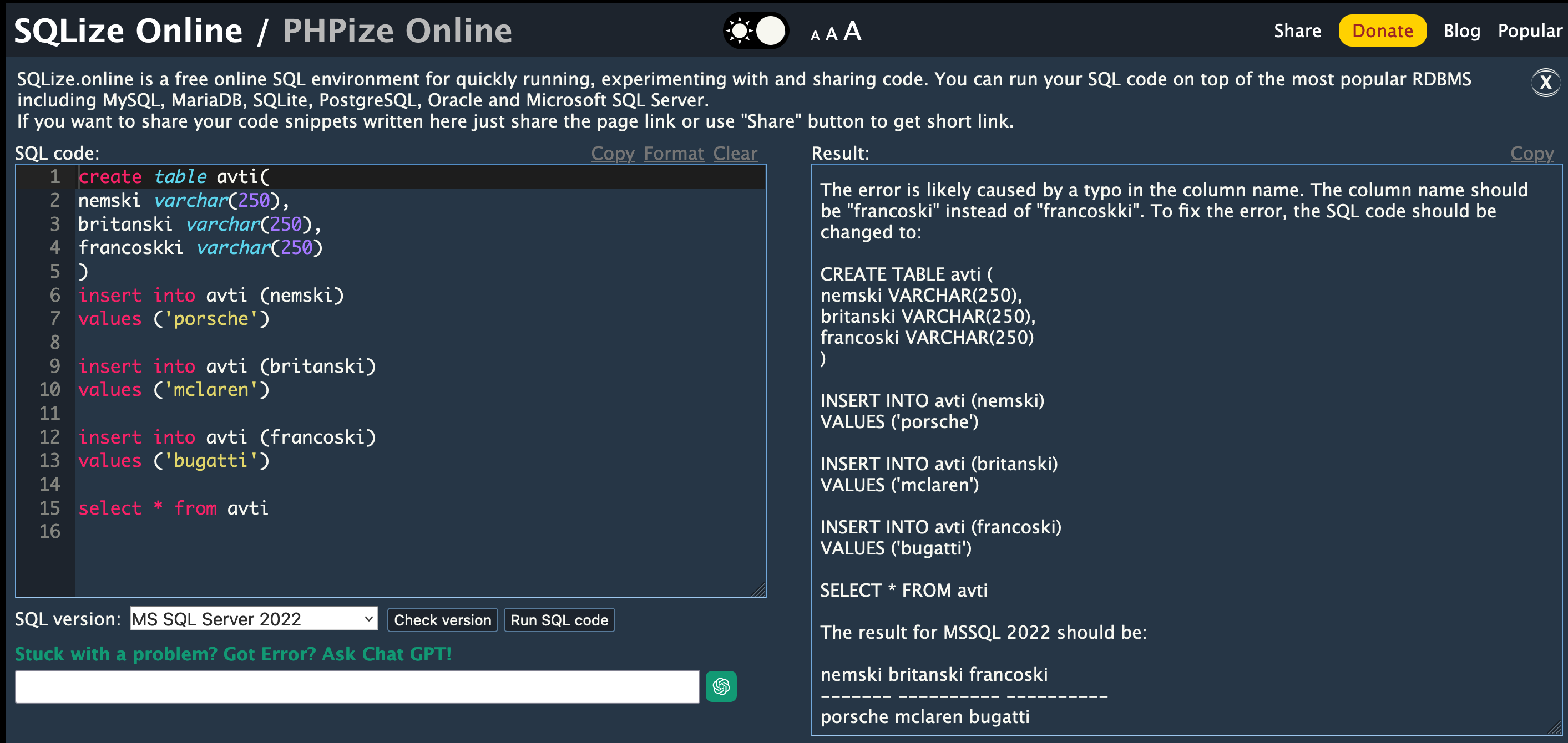The height and width of the screenshot is (743, 1568).
Task: Click the editor resize handle corner
Action: [758, 591]
